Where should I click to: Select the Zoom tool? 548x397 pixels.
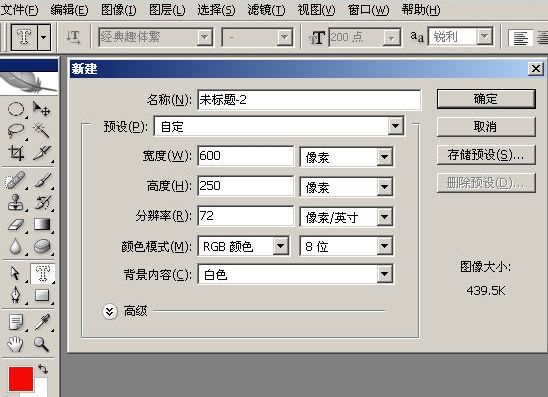42,344
